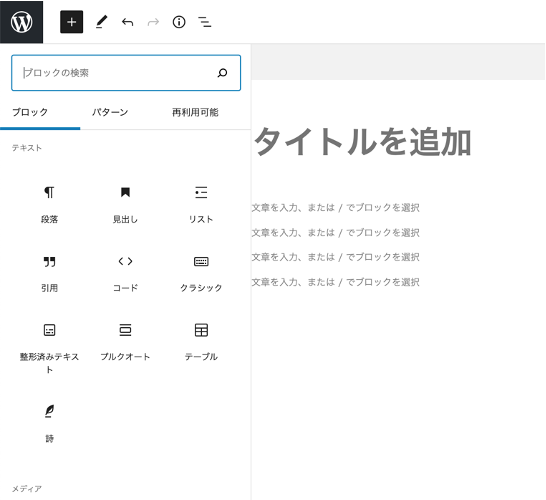This screenshot has width=546, height=500.
Task: Click the タイトルを追加 title field
Action: point(362,142)
